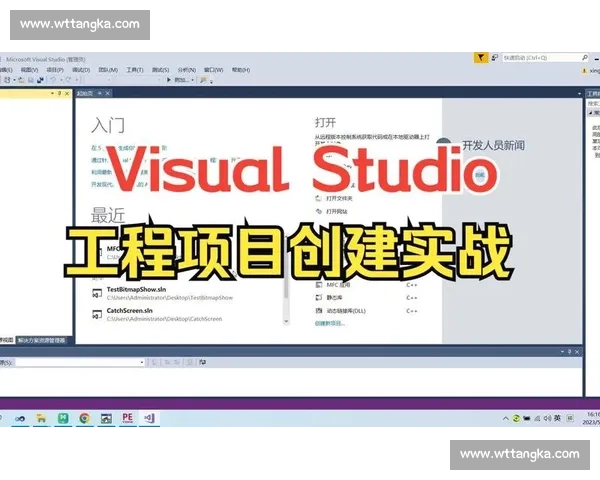Close the 起始页 tab
Viewport: 600px width, 480px height.
click(x=108, y=93)
